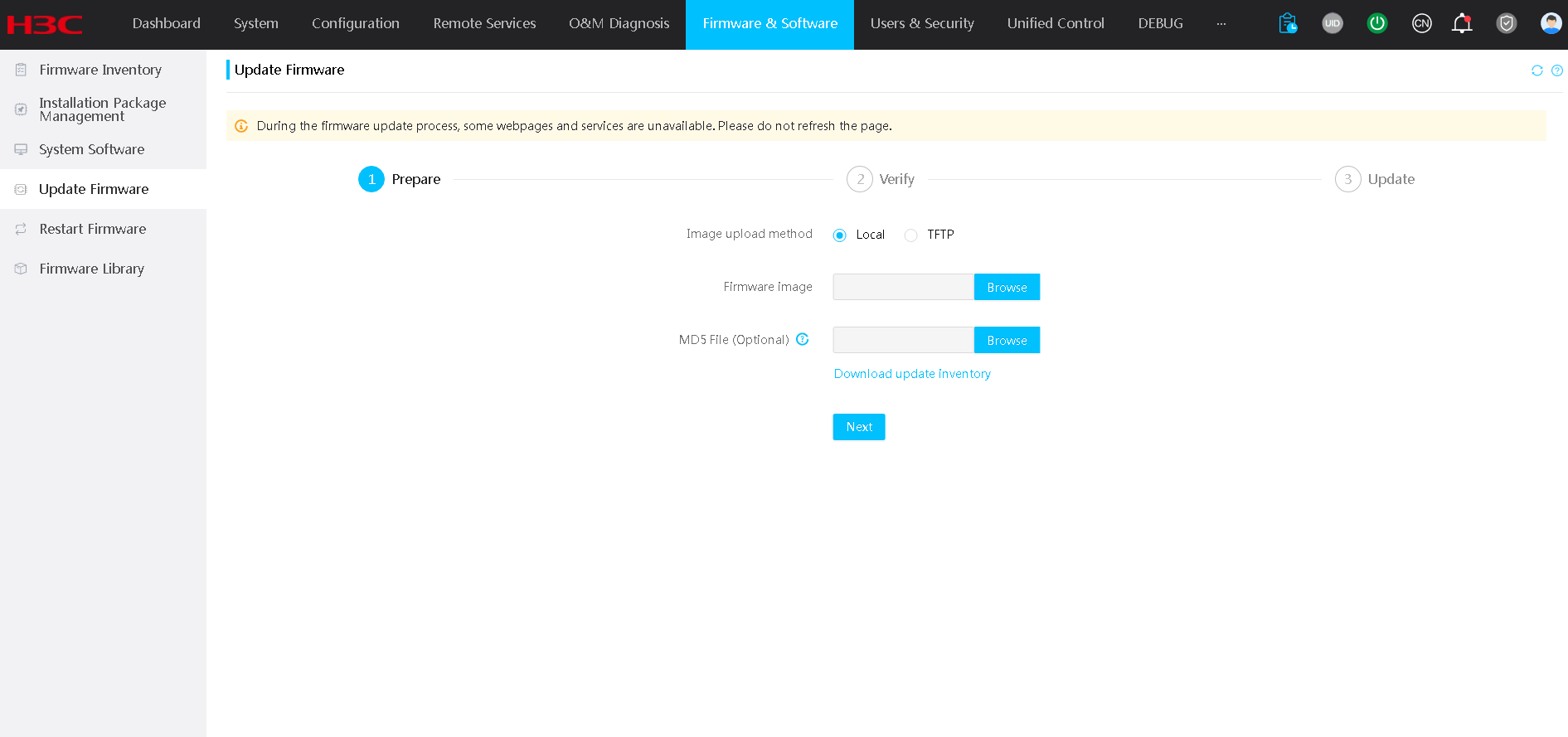Click the 'Update Firmware' page heading
This screenshot has height=737, width=1568.
tap(289, 70)
